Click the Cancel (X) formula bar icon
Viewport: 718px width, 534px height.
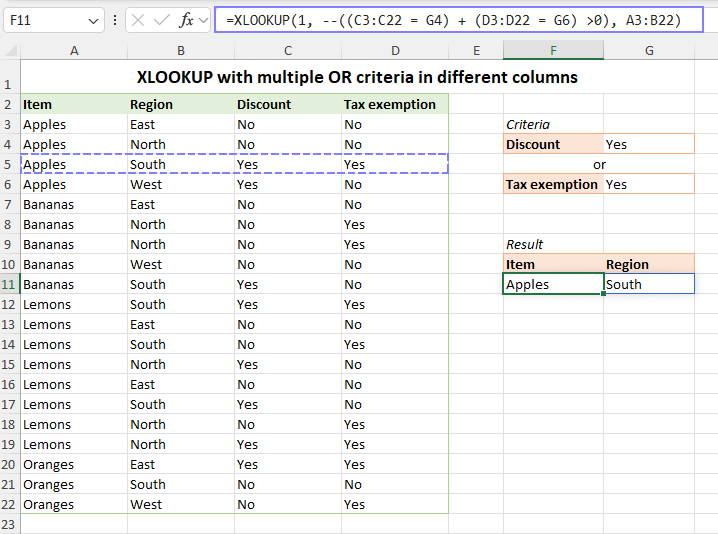[138, 20]
